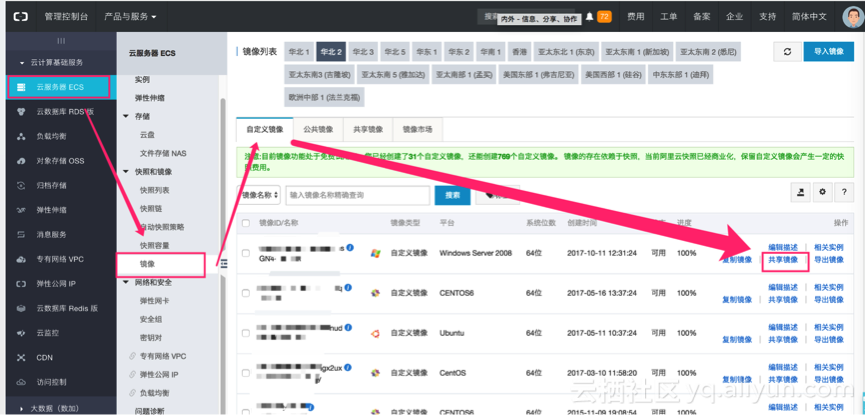Click the 专有网络 VPC cloud icon
The height and width of the screenshot is (415, 866).
21,259
